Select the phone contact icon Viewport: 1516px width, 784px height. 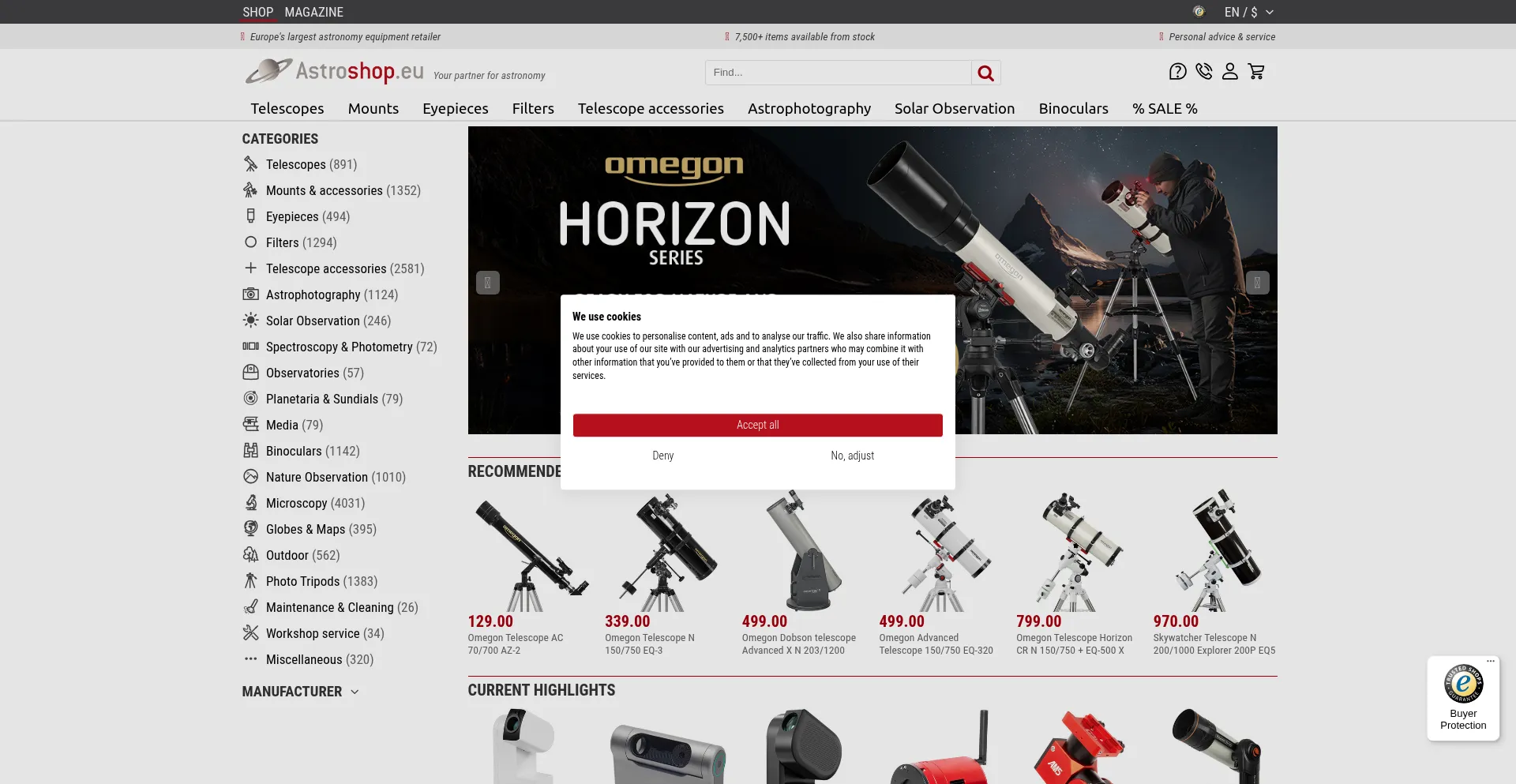[x=1203, y=71]
